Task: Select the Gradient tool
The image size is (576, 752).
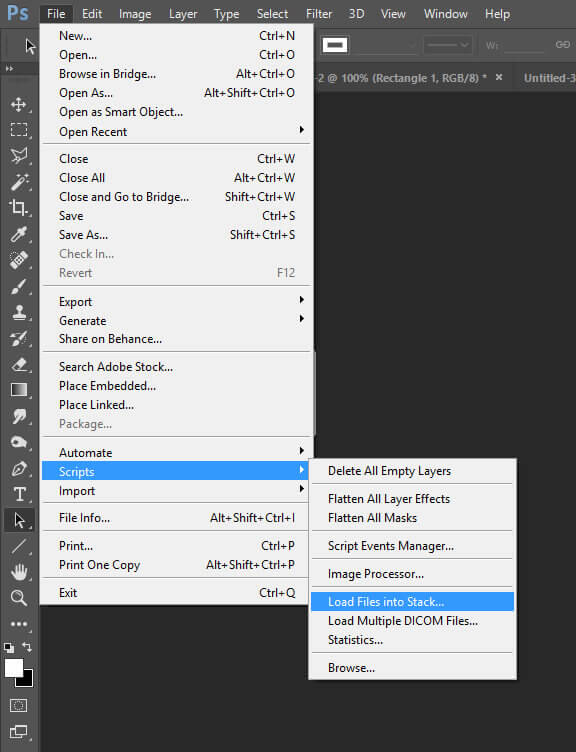Action: click(19, 390)
